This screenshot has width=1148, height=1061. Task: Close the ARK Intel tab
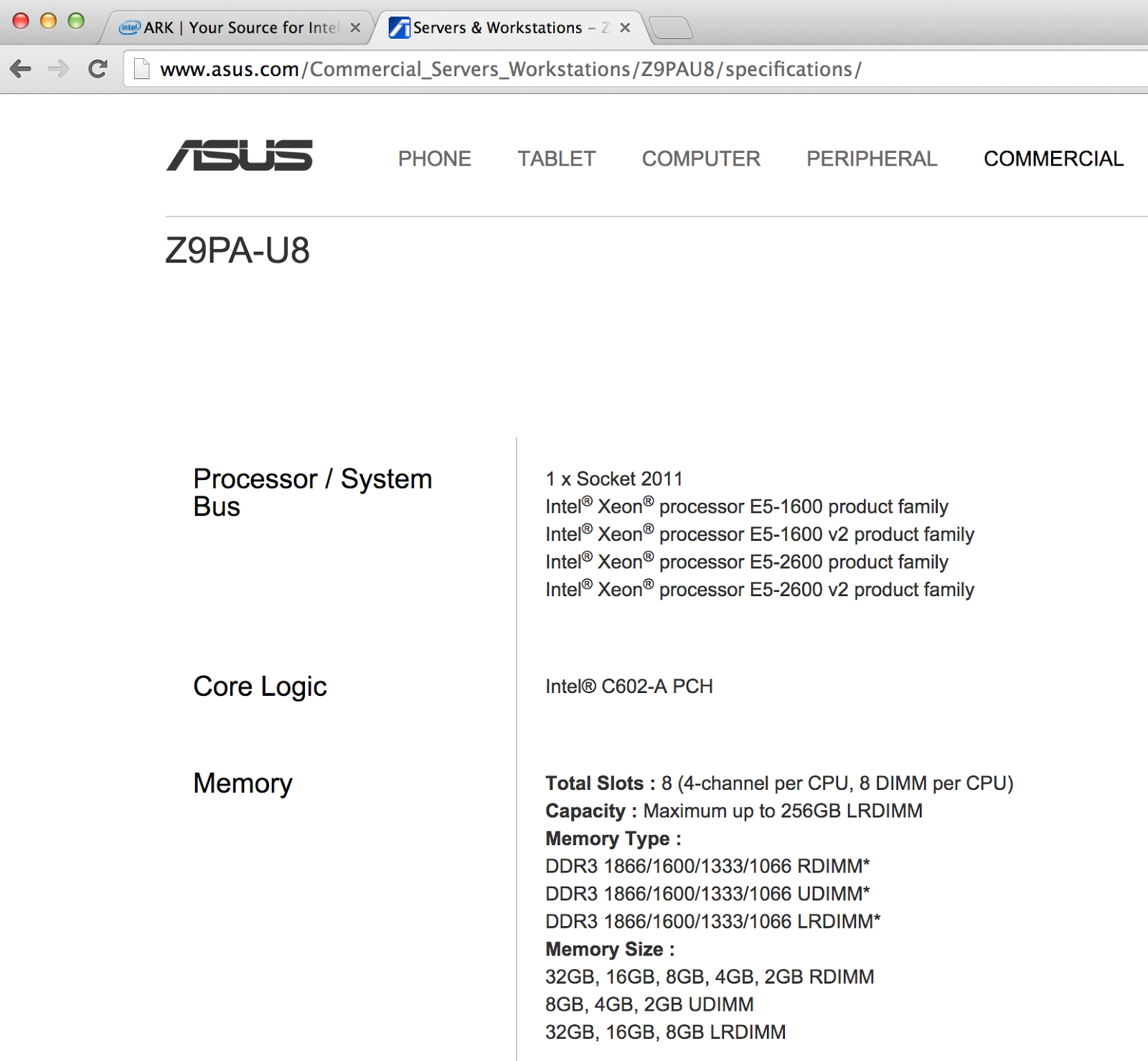(355, 28)
